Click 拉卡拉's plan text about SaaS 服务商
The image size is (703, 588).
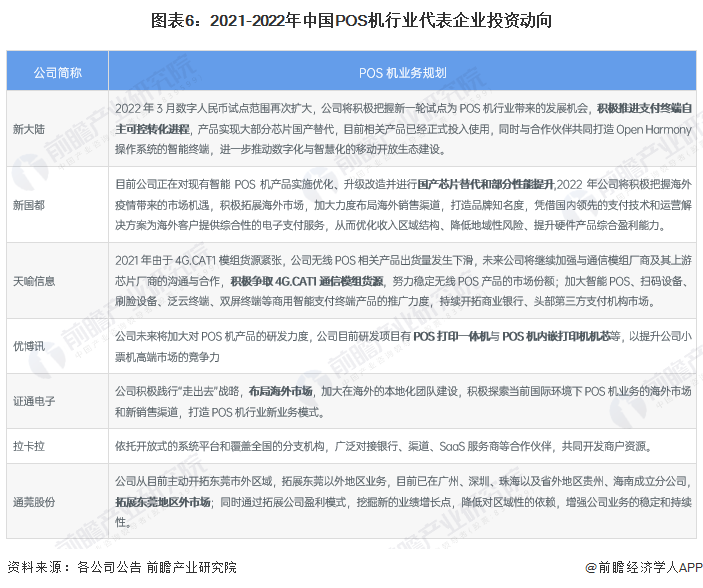[384, 446]
